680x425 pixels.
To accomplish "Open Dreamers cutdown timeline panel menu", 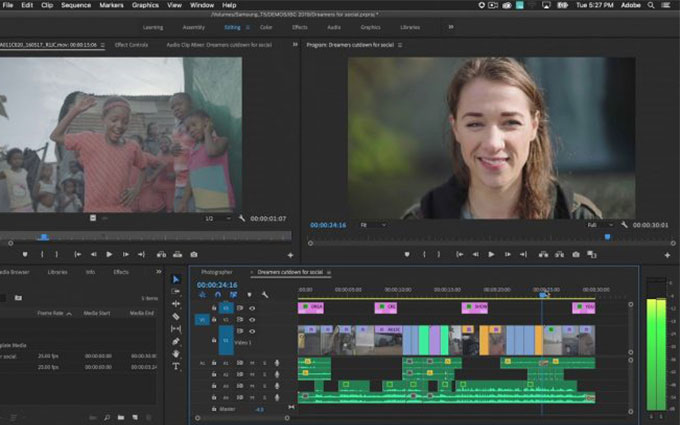I will [329, 272].
